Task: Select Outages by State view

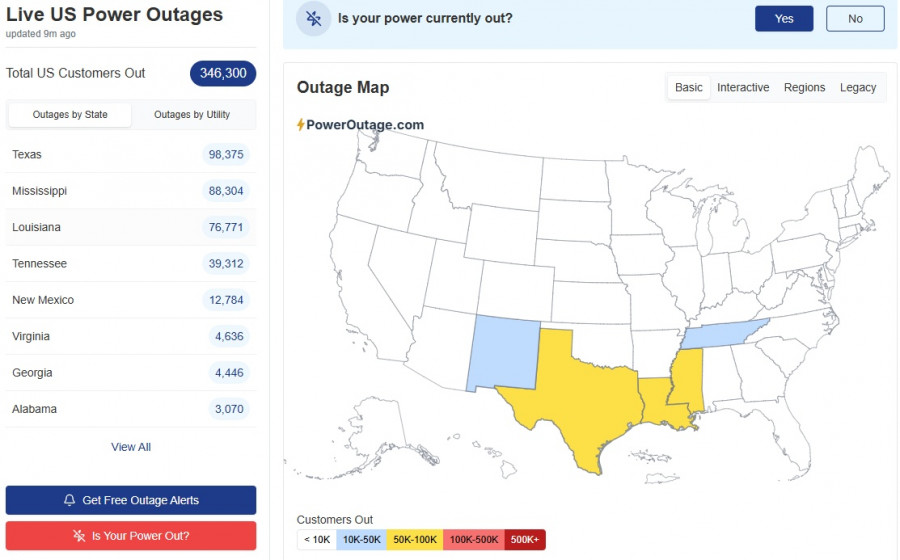Action: click(70, 115)
